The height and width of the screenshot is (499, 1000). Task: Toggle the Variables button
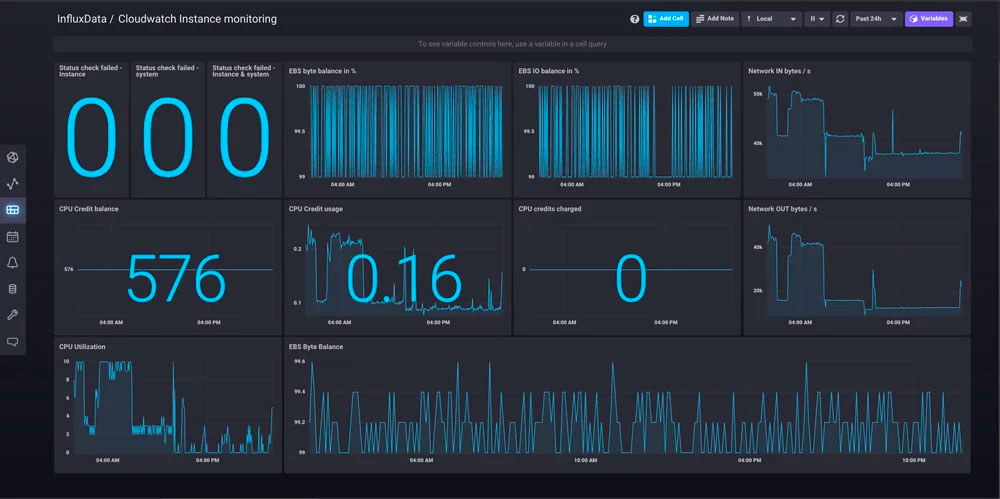[x=929, y=19]
